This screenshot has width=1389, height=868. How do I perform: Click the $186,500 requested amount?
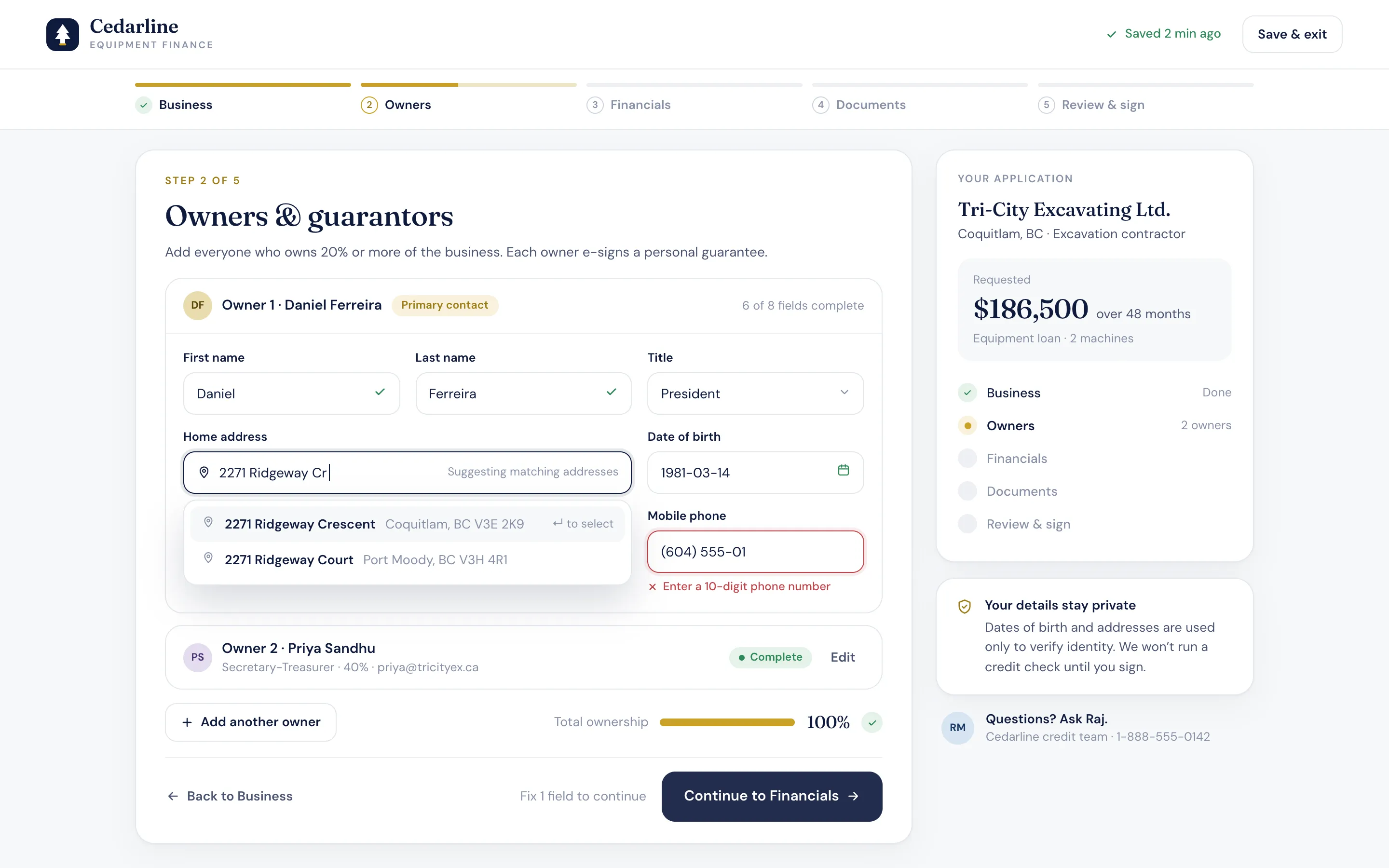point(1030,310)
